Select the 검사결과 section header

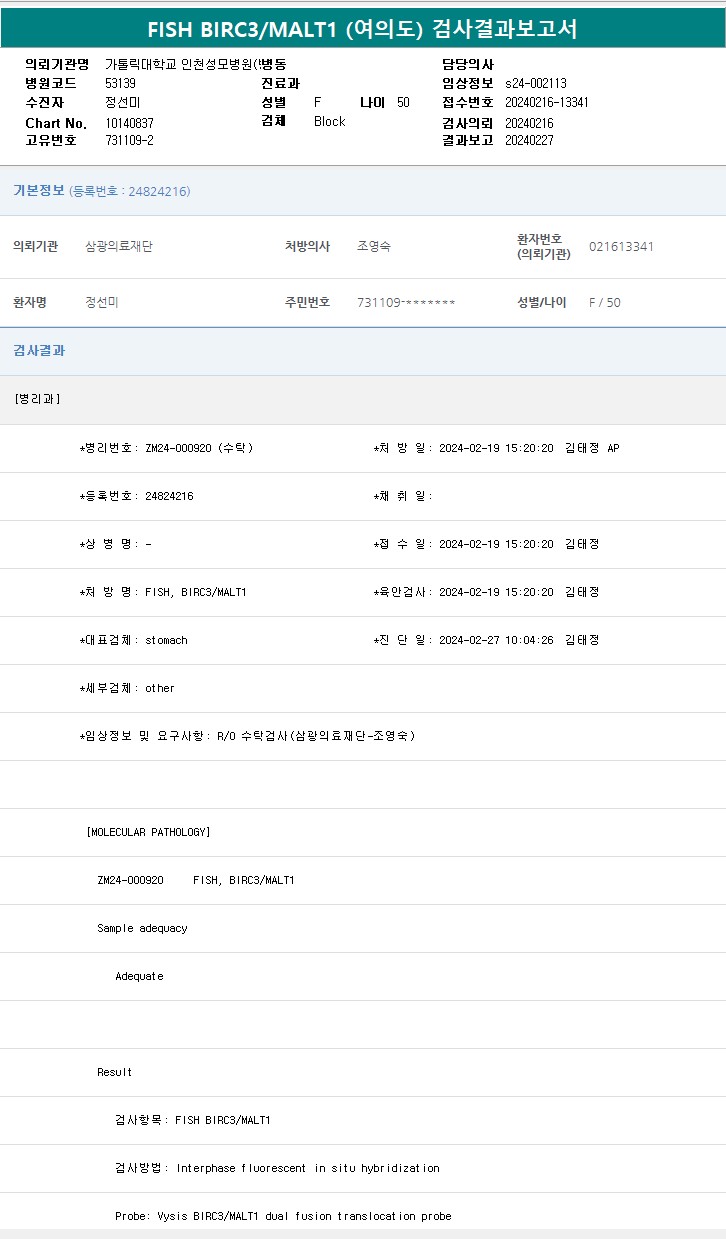coord(39,351)
